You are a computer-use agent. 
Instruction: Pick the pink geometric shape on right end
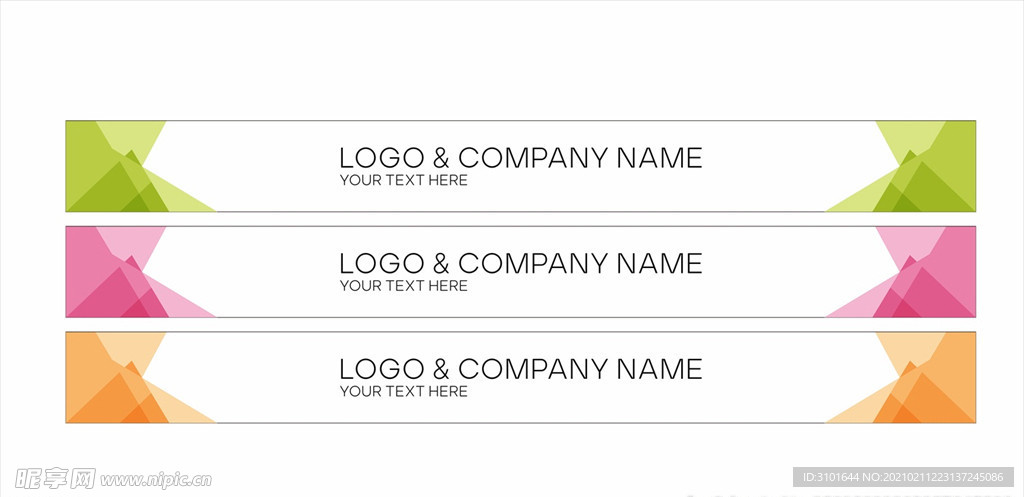coord(930,272)
